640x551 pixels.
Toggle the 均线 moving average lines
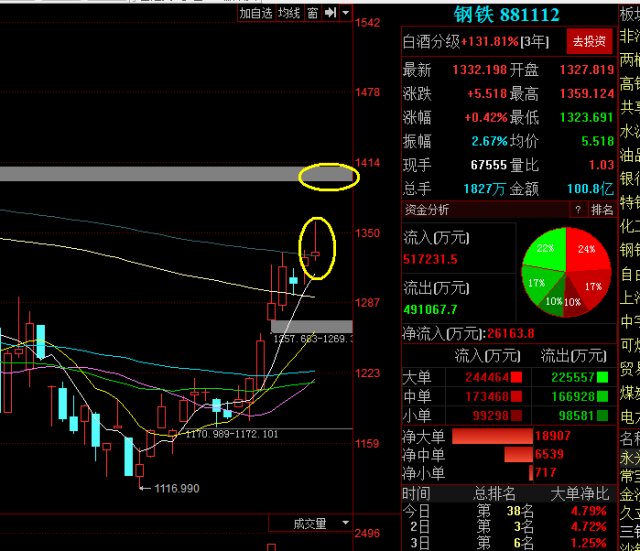[x=289, y=13]
